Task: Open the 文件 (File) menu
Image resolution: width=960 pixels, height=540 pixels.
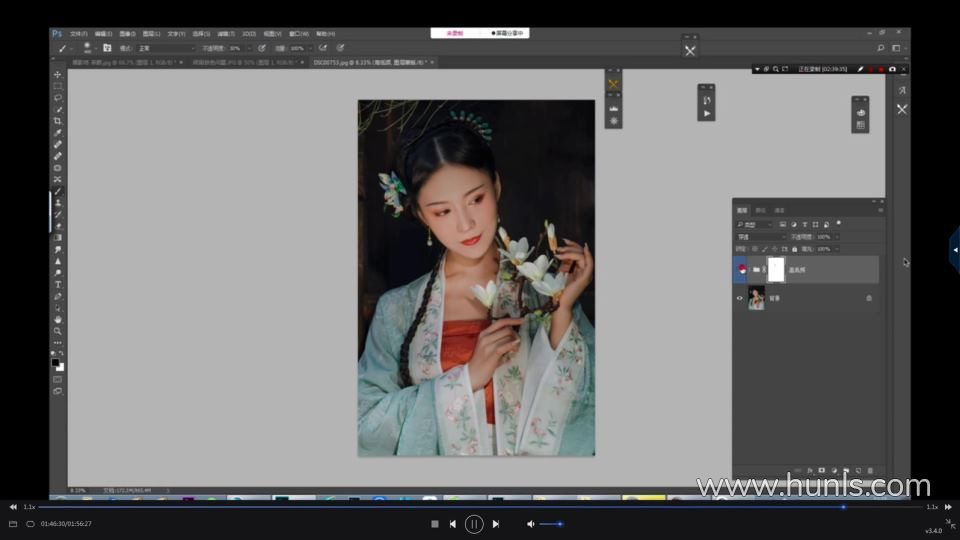Action: point(78,33)
